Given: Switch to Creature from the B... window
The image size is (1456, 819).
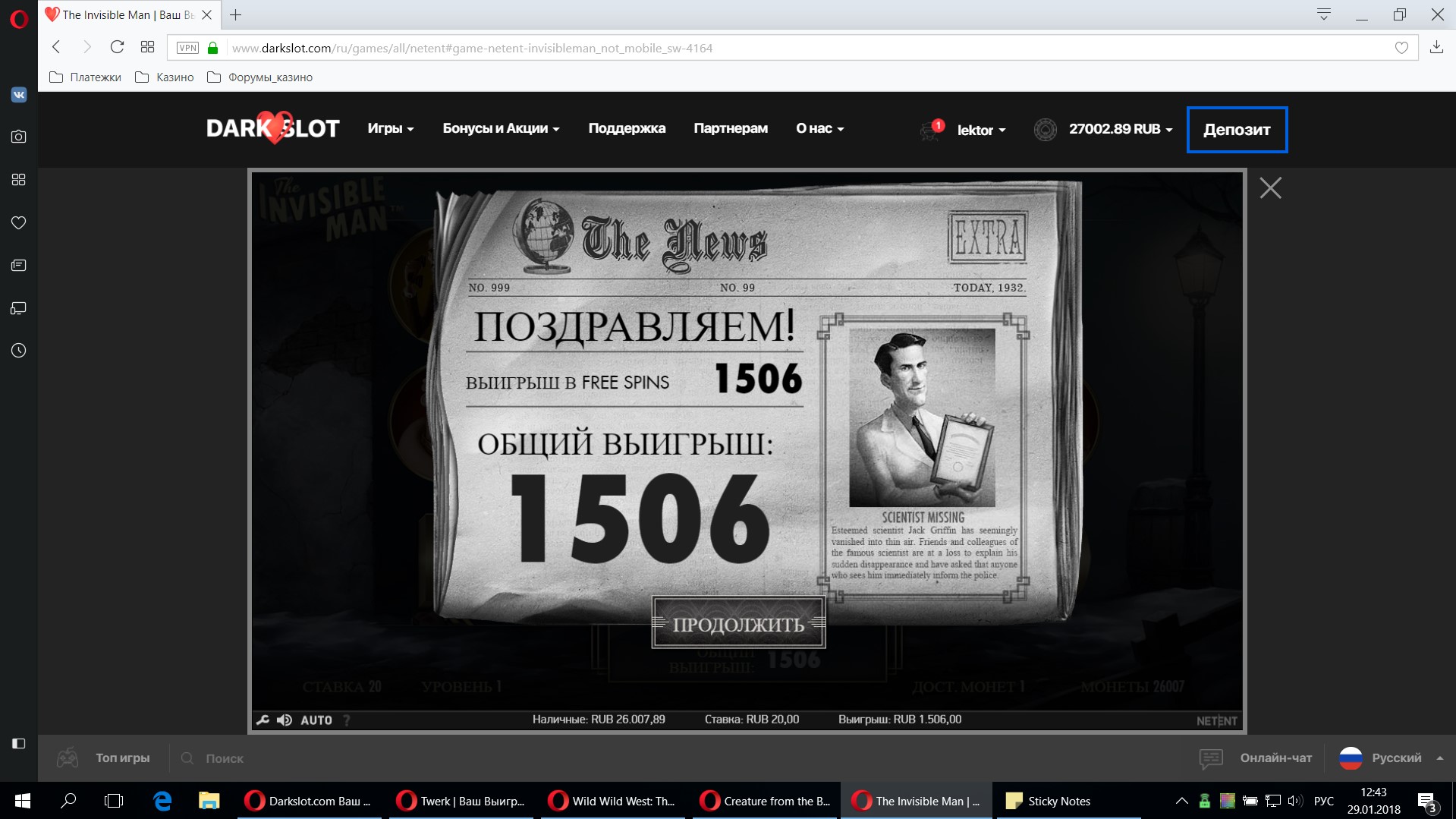Looking at the screenshot, I should [x=765, y=801].
